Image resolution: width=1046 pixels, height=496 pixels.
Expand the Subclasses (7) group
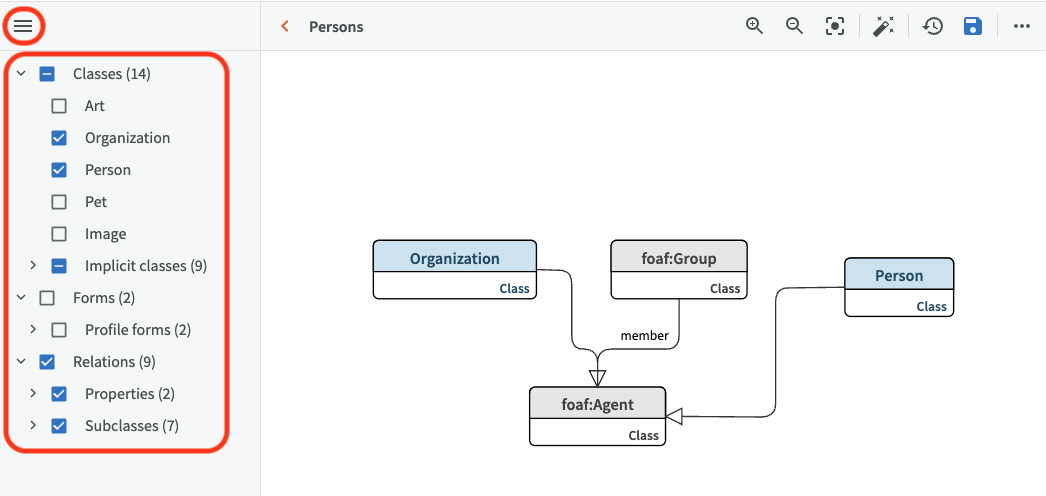[33, 426]
